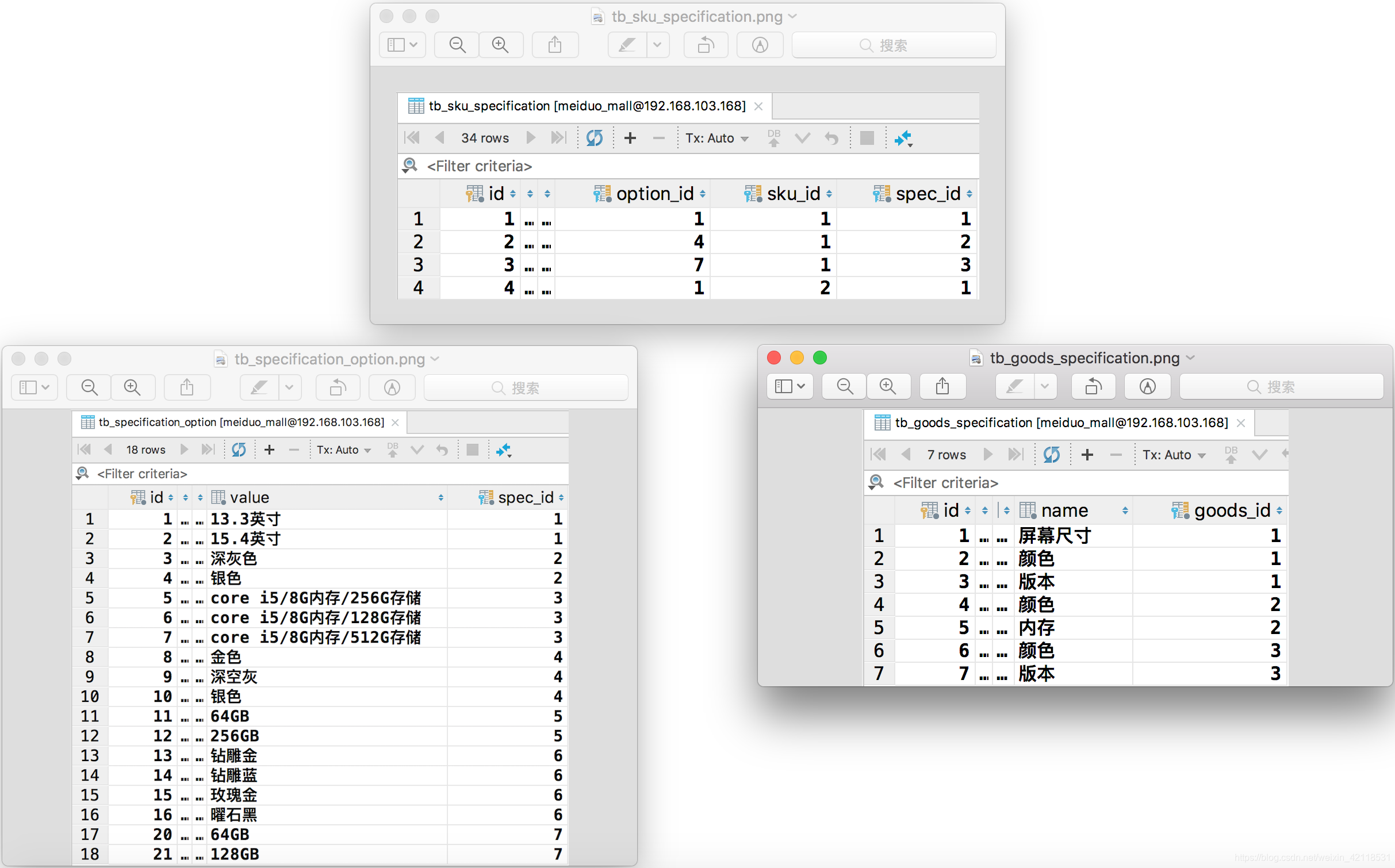Screen dimensions: 1395x868
Task: Select the '屏幕尺寸' name cell
Action: (1073, 536)
